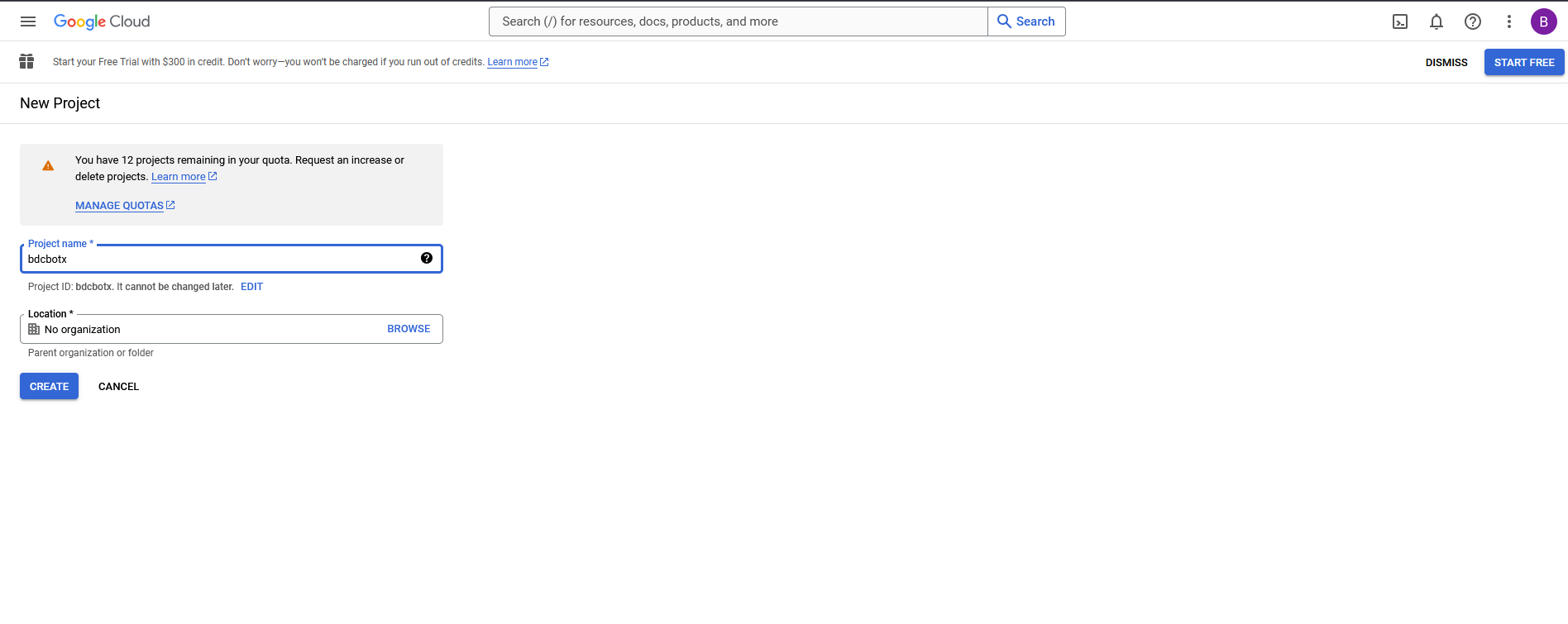The image size is (1568, 624).
Task: Open the three-dot settings menu
Action: [1509, 21]
